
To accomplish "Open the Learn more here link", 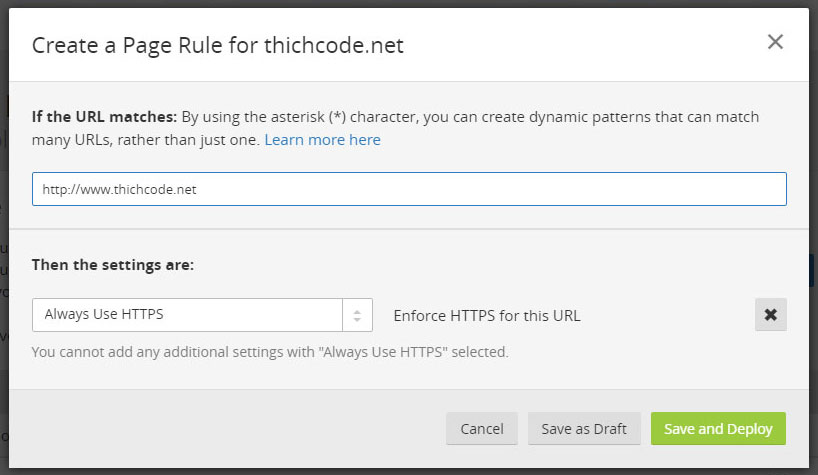I will tap(322, 140).
